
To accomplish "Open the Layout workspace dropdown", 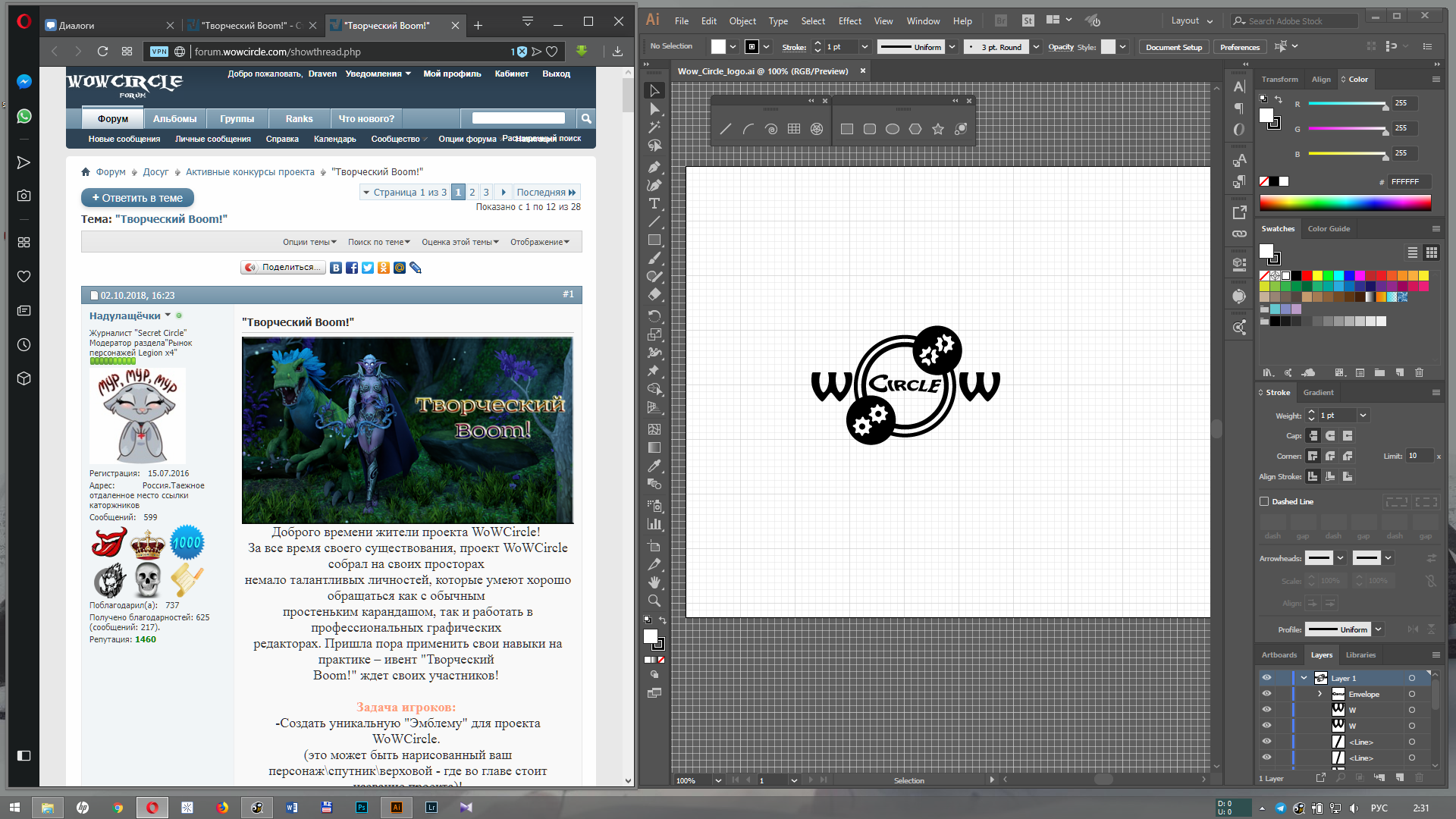I will pyautogui.click(x=1191, y=21).
